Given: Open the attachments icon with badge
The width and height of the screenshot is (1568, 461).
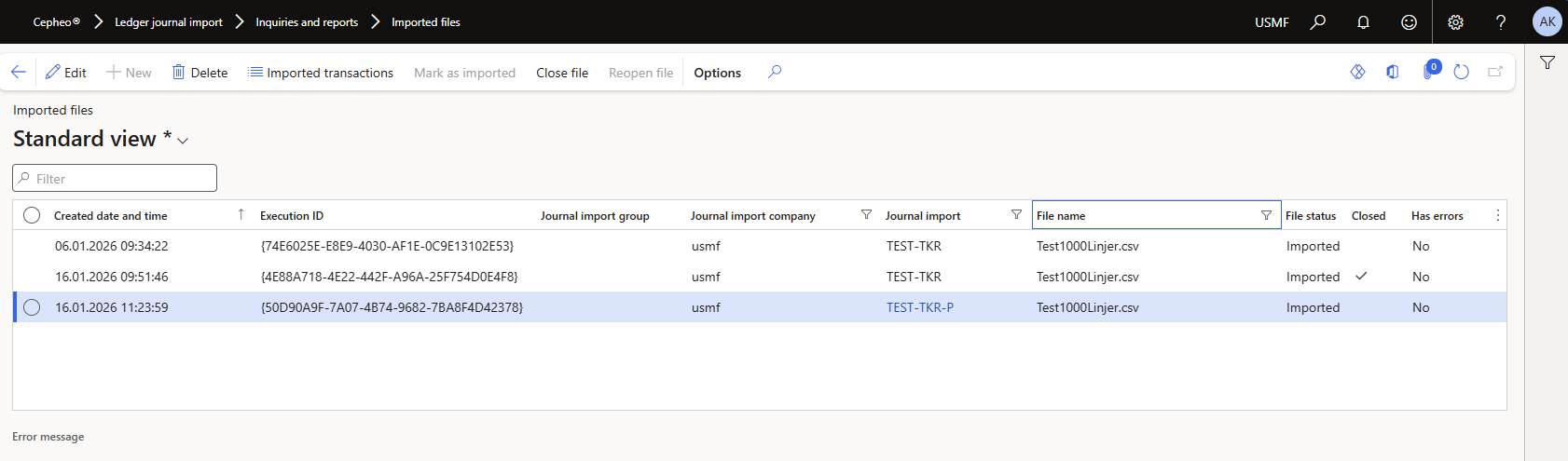Looking at the screenshot, I should tap(1429, 73).
